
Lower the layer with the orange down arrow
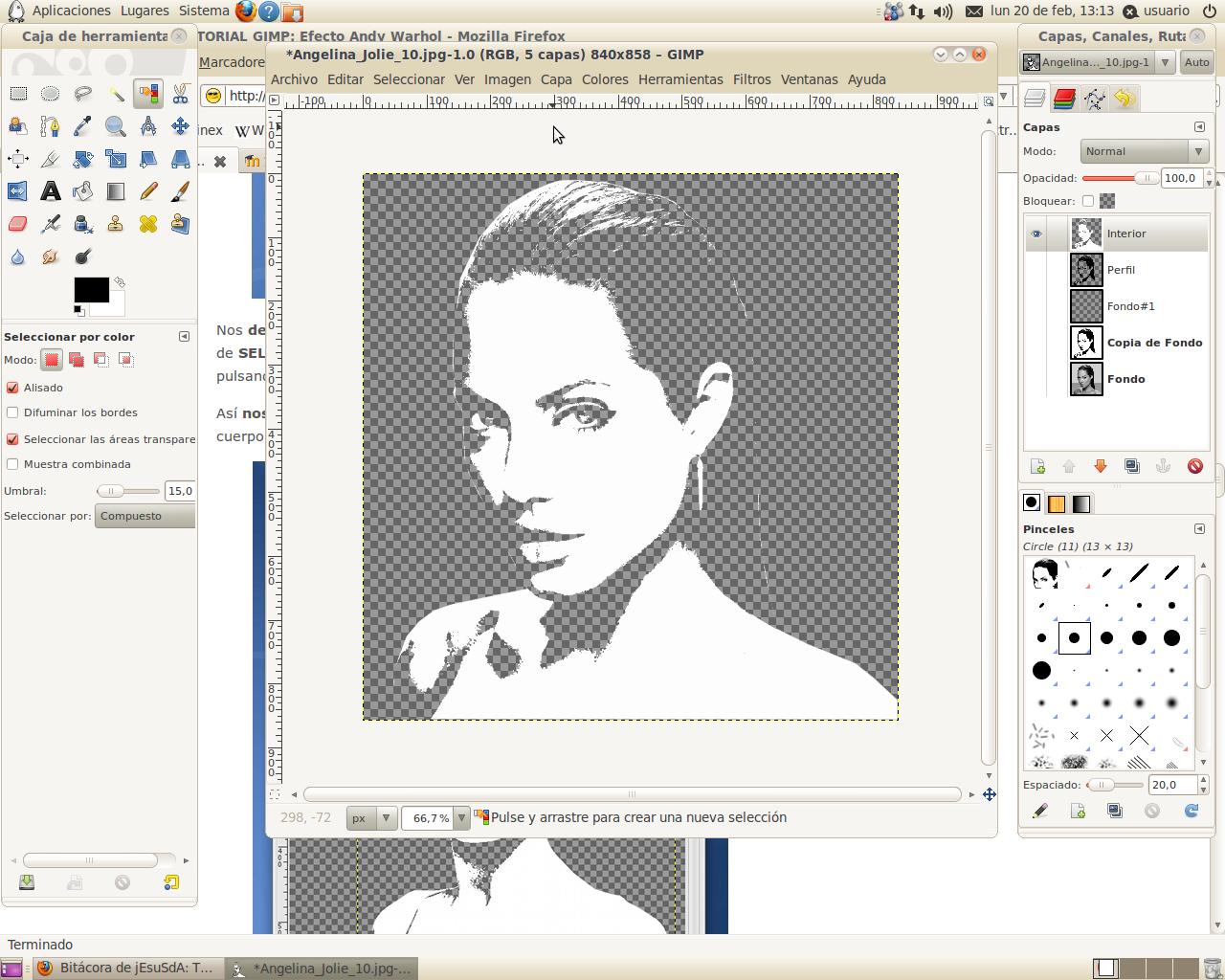tap(1101, 466)
